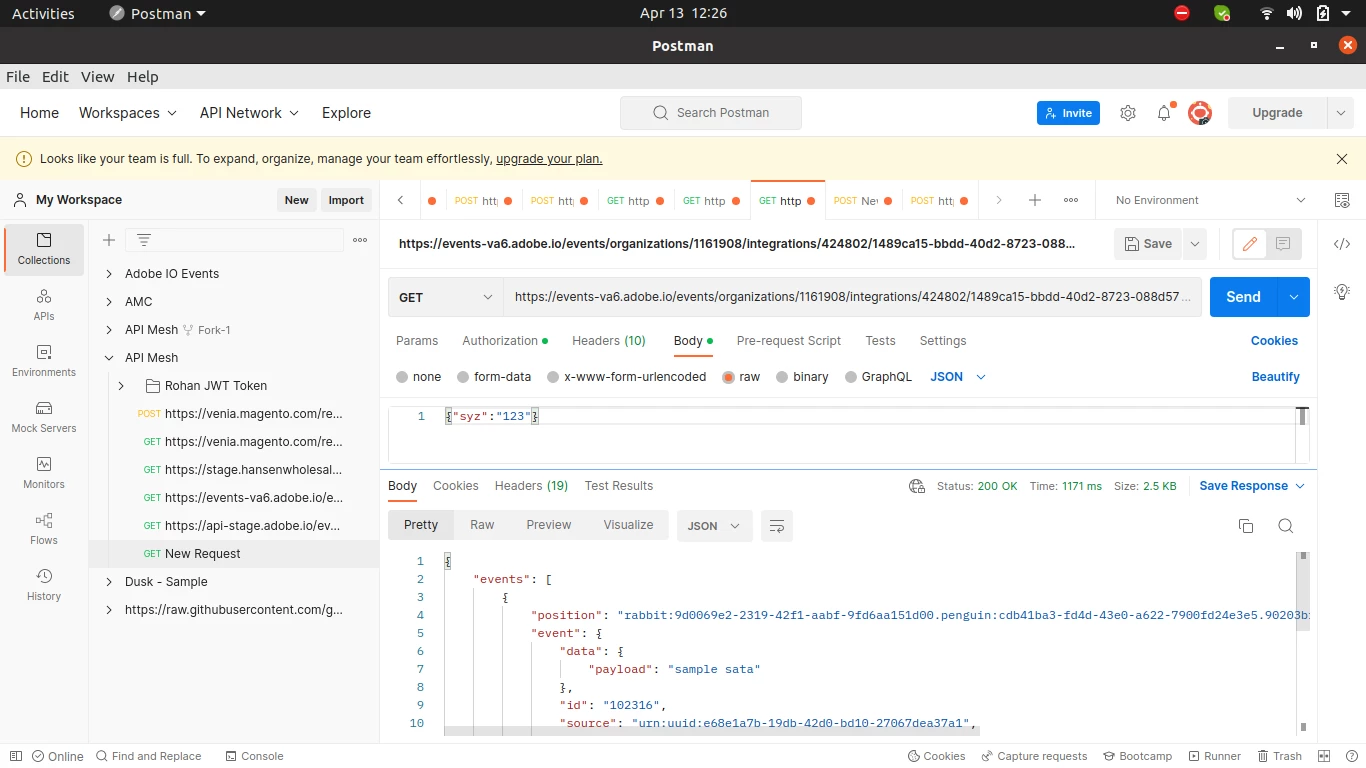Select x-www-form-urlencoded body type
The height and width of the screenshot is (768, 1366).
(553, 377)
